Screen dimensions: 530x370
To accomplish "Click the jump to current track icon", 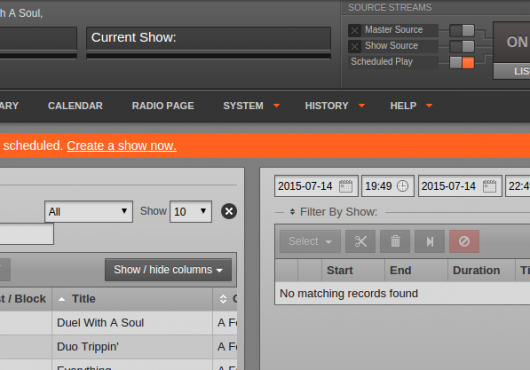I will pos(430,242).
